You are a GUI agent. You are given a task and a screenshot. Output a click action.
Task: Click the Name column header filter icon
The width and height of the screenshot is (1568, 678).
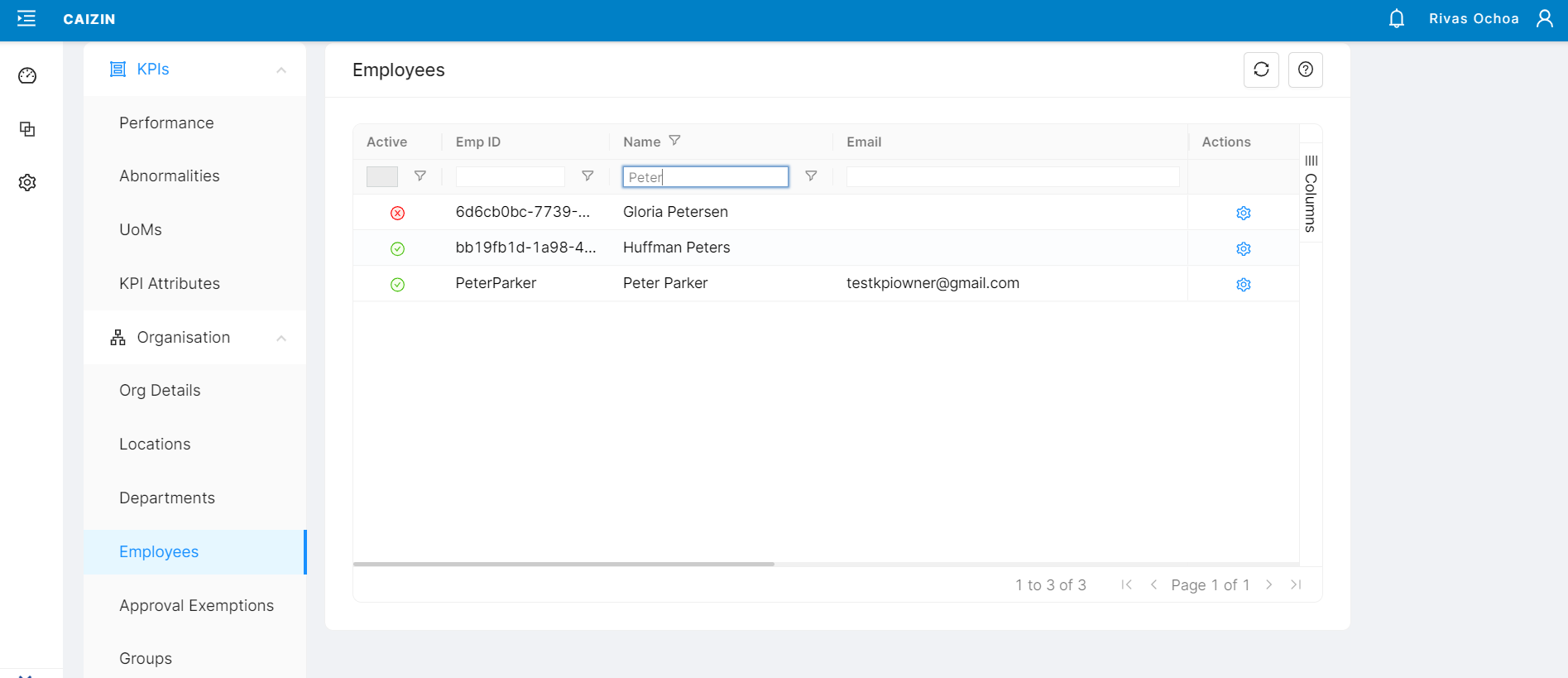674,141
